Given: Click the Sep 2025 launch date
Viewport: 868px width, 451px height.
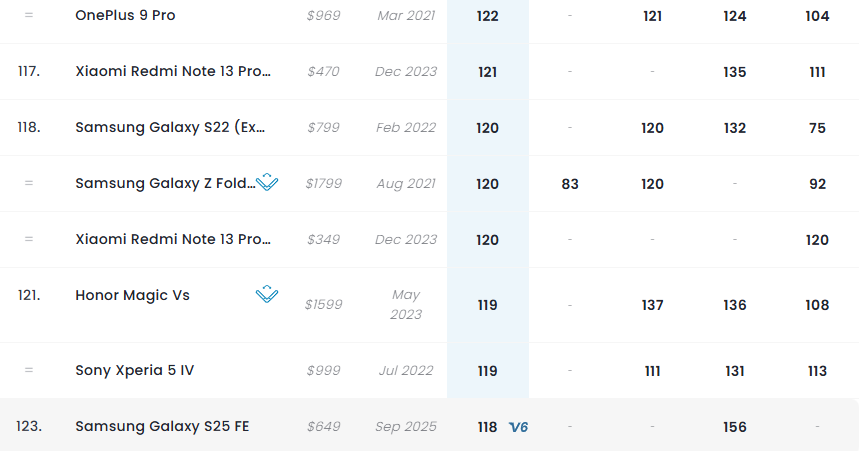Looking at the screenshot, I should point(406,427).
